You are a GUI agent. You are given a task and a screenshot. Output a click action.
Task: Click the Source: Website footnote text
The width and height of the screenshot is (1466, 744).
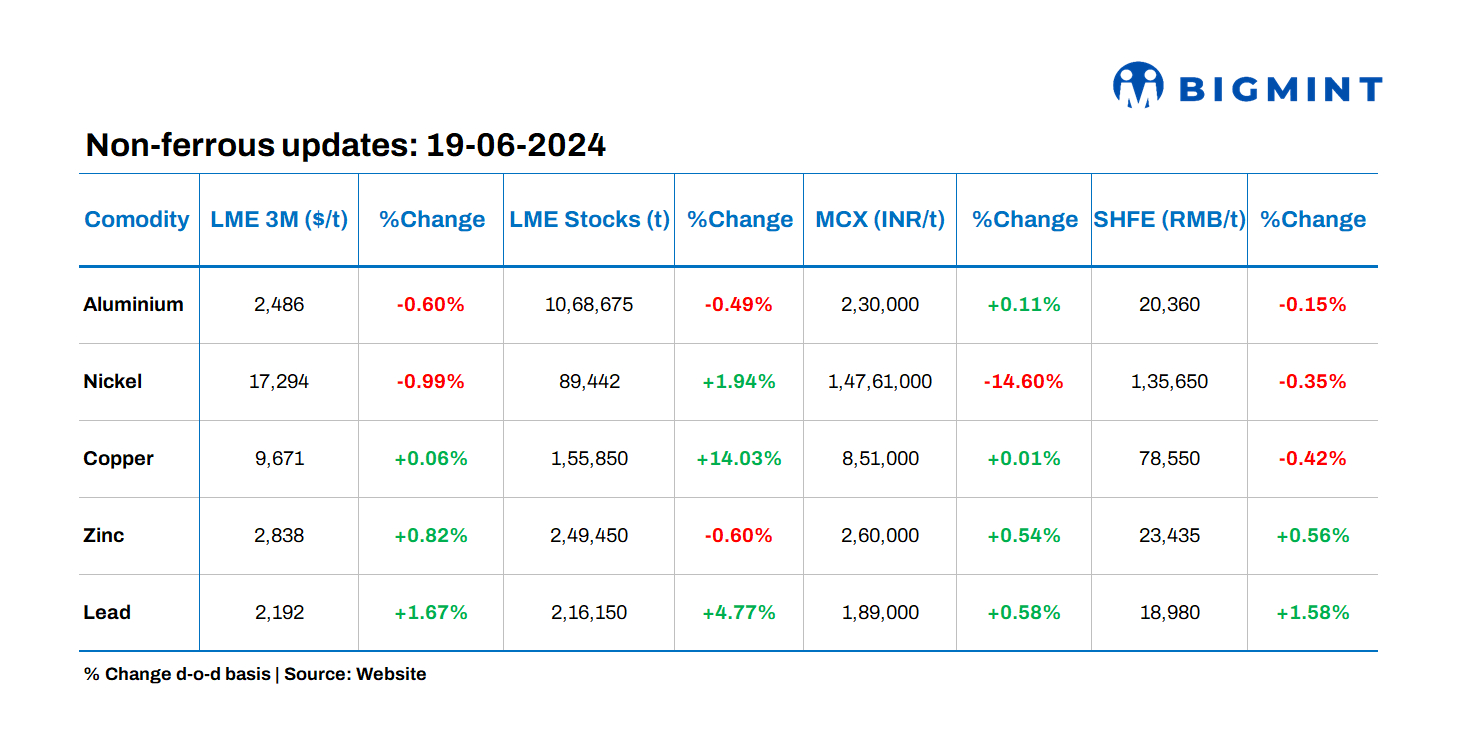click(x=355, y=674)
